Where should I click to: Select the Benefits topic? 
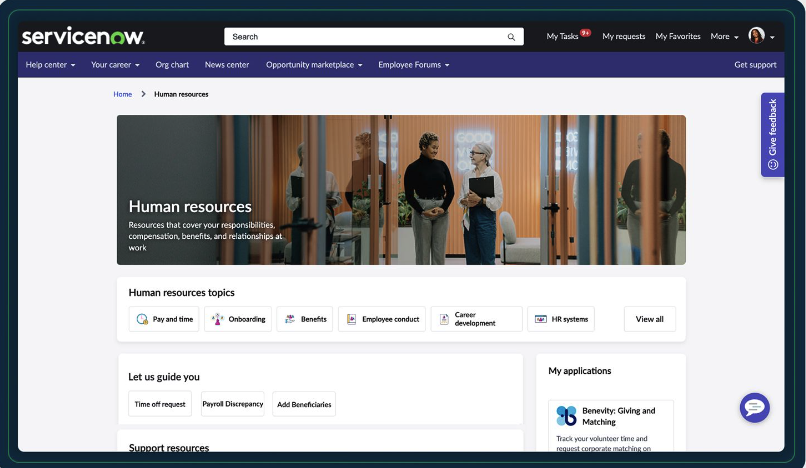(305, 319)
